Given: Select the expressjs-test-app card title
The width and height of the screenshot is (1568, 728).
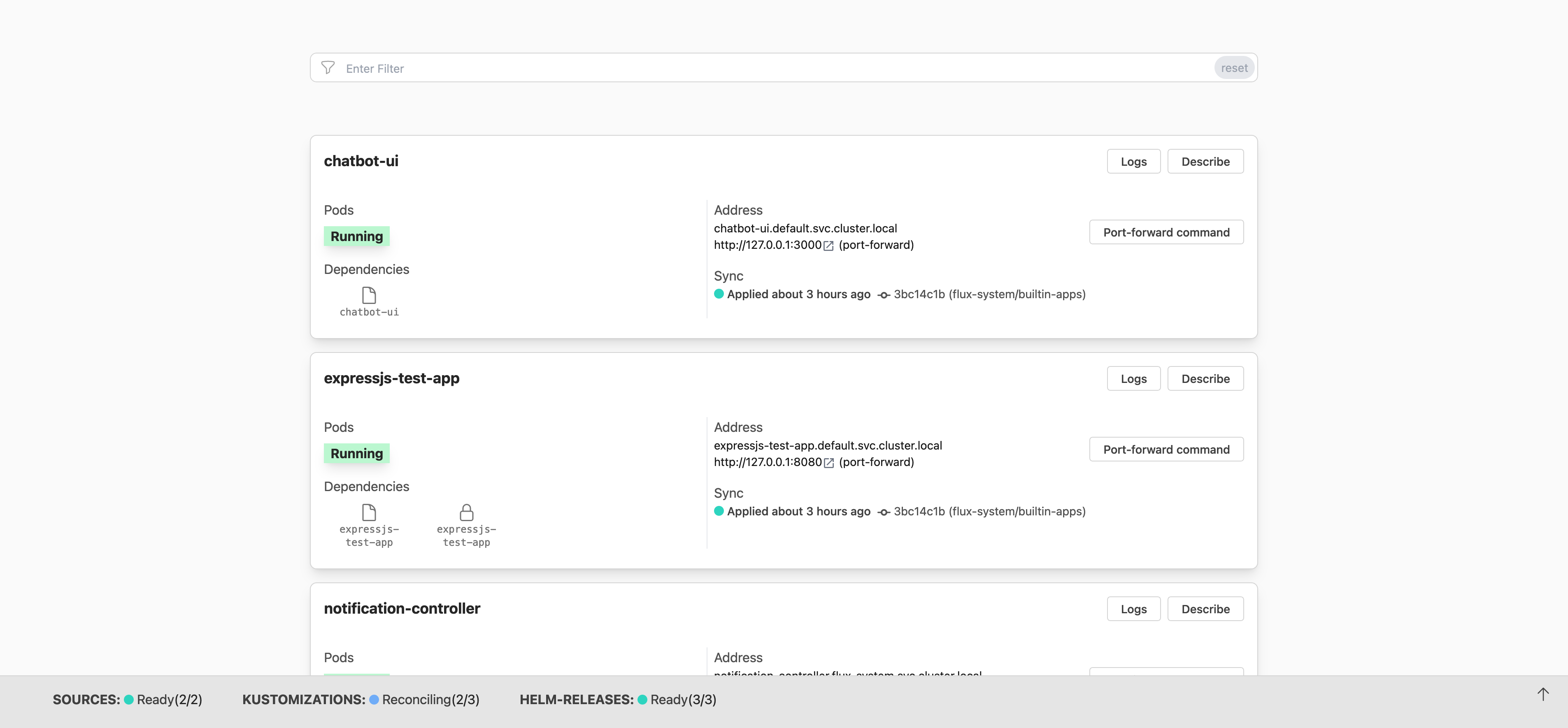Looking at the screenshot, I should 392,378.
